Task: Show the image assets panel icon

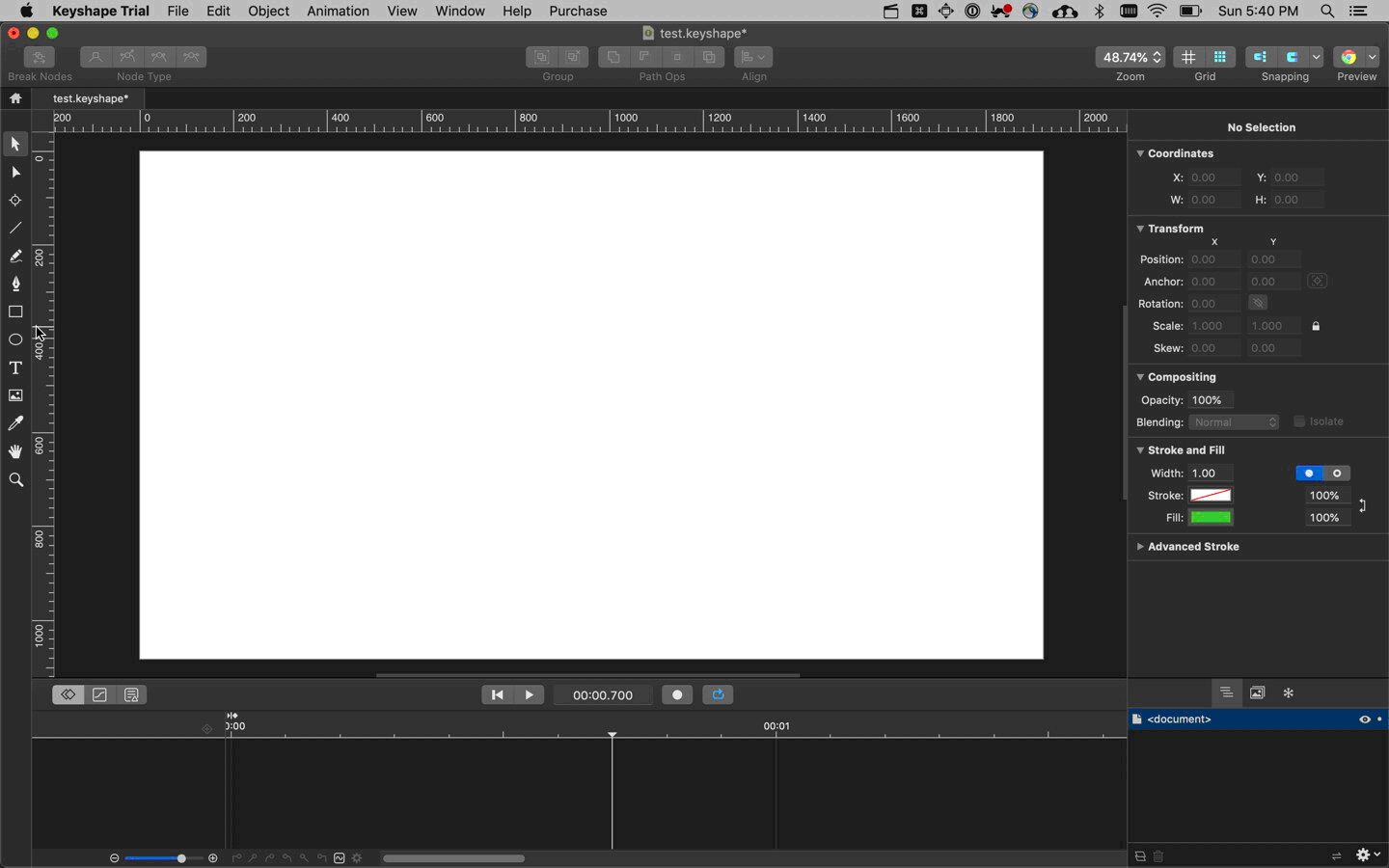Action: tap(1257, 692)
